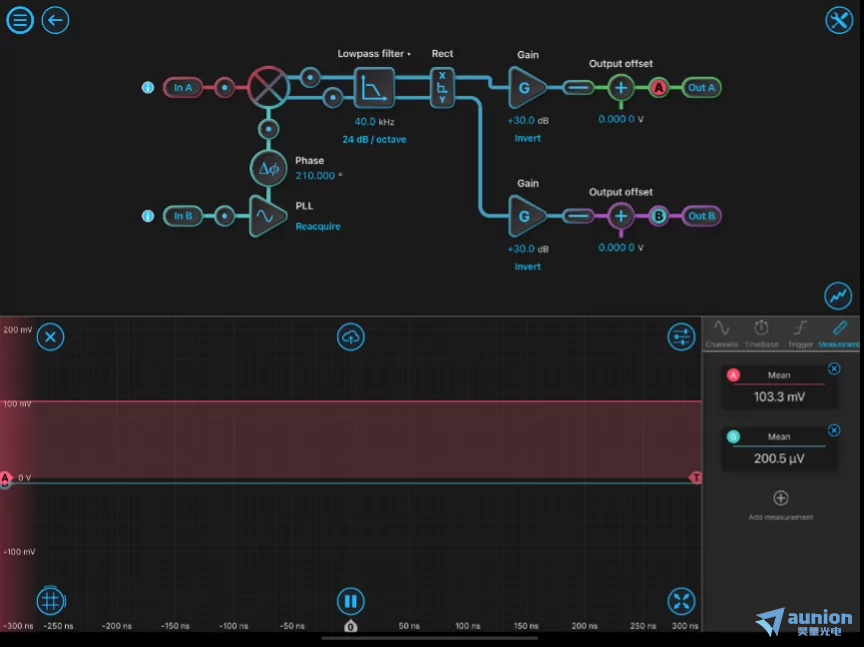The width and height of the screenshot is (864, 647).
Task: Click the PLL oscillator block
Action: coord(268,216)
